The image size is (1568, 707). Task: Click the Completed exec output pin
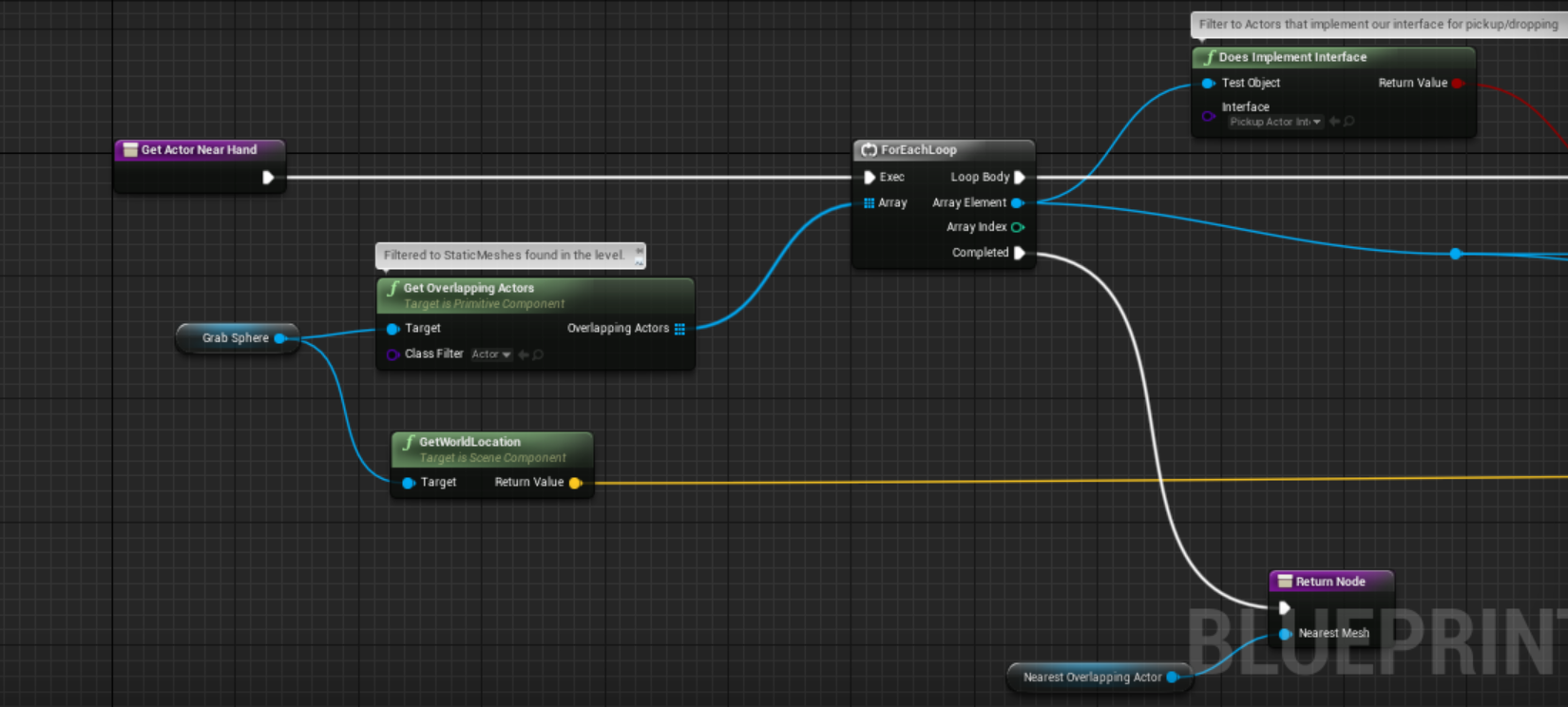[1020, 253]
